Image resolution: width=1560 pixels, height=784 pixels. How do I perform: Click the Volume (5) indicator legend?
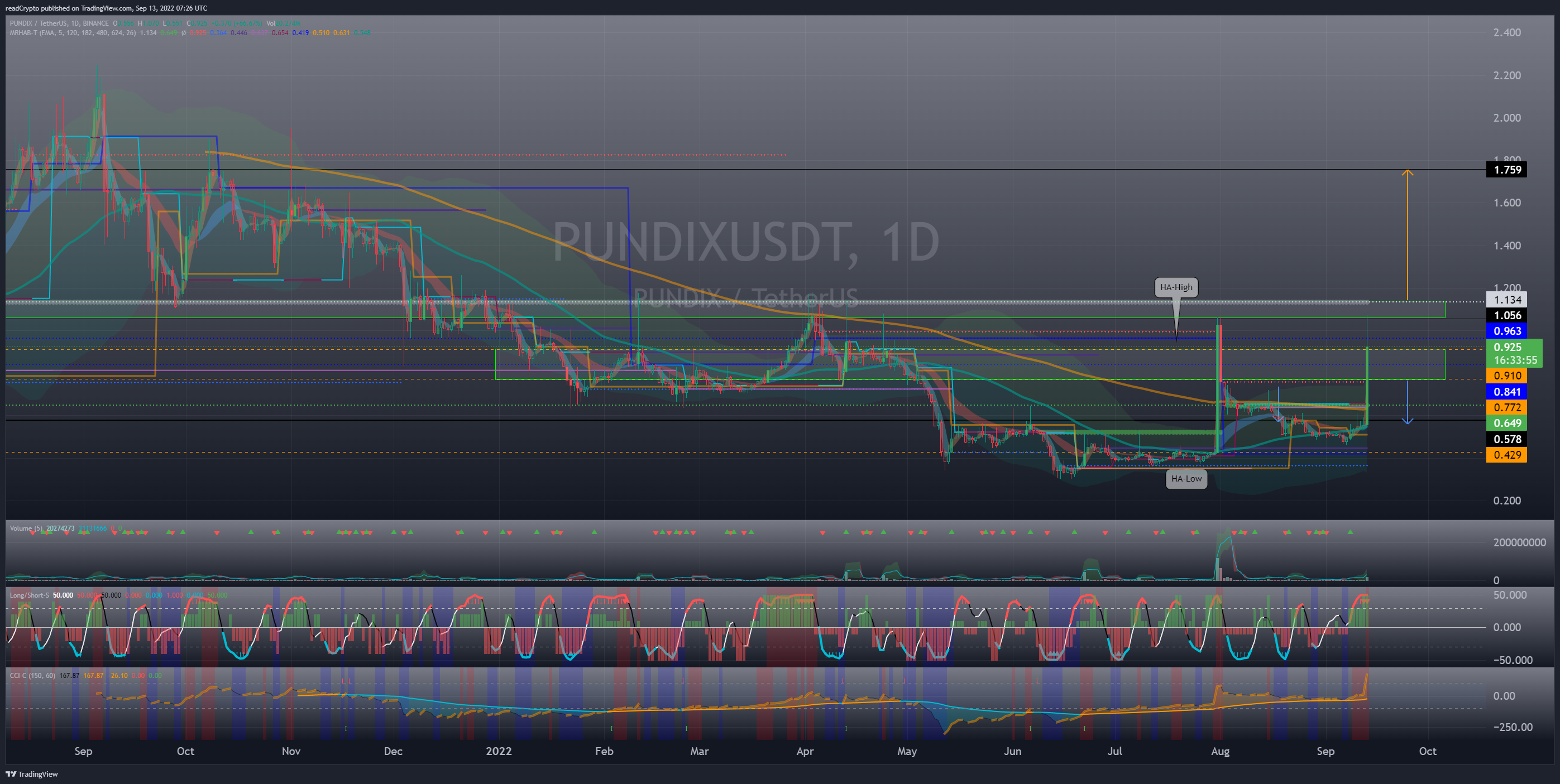(x=26, y=528)
